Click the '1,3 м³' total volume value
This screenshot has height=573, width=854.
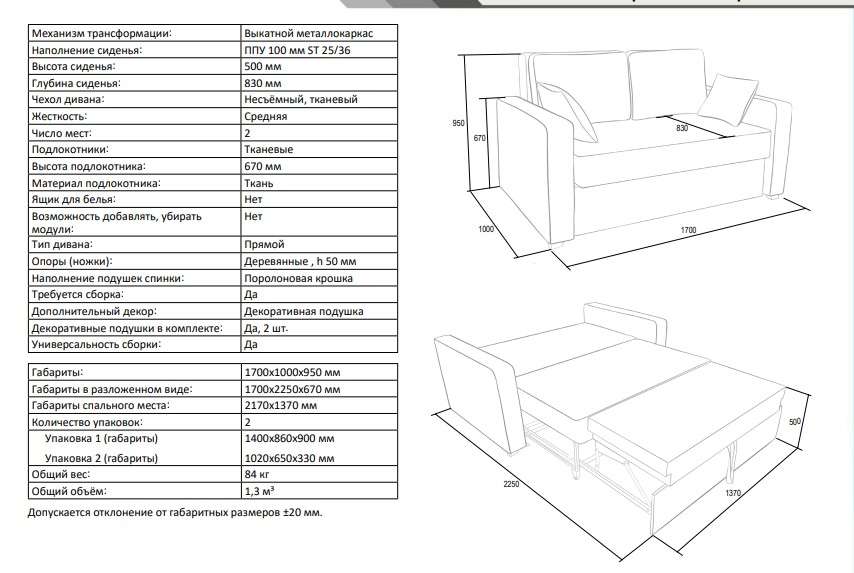coord(260,491)
